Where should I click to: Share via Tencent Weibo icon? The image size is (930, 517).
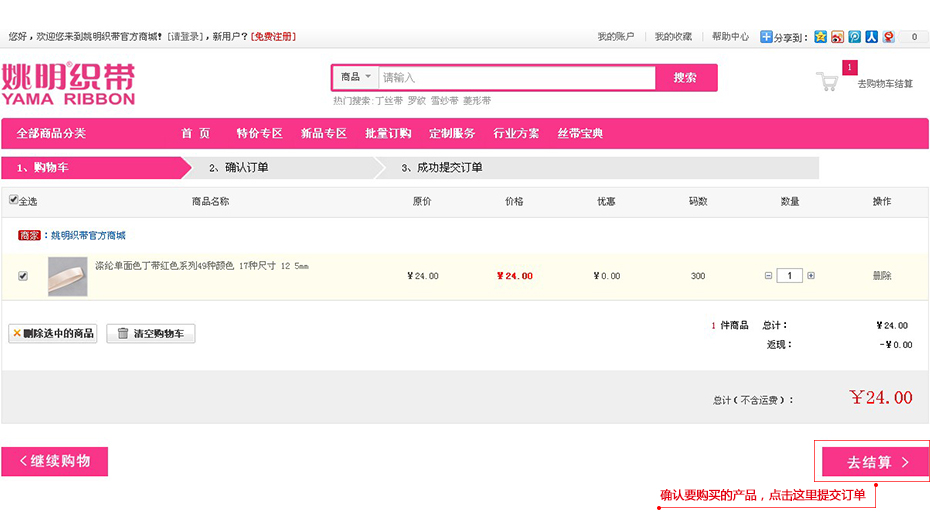tap(854, 37)
